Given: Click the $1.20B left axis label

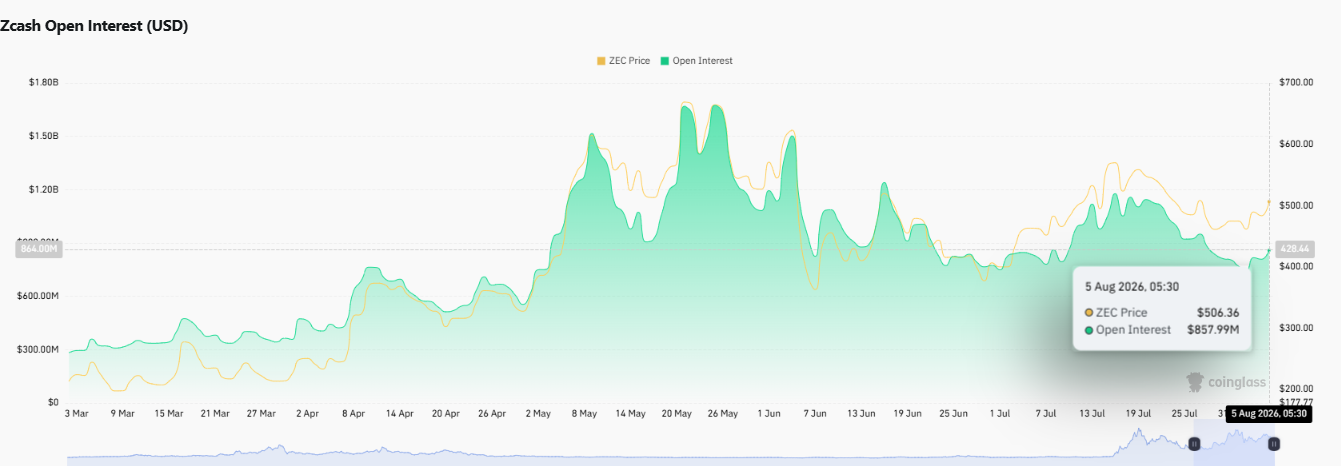Looking at the screenshot, I should [44, 189].
